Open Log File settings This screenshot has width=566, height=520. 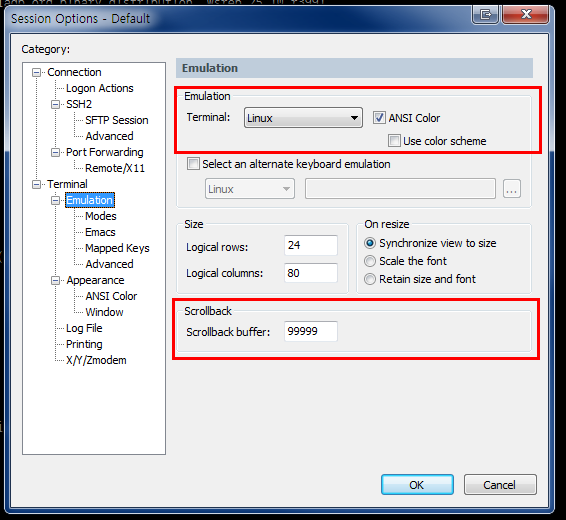84,328
